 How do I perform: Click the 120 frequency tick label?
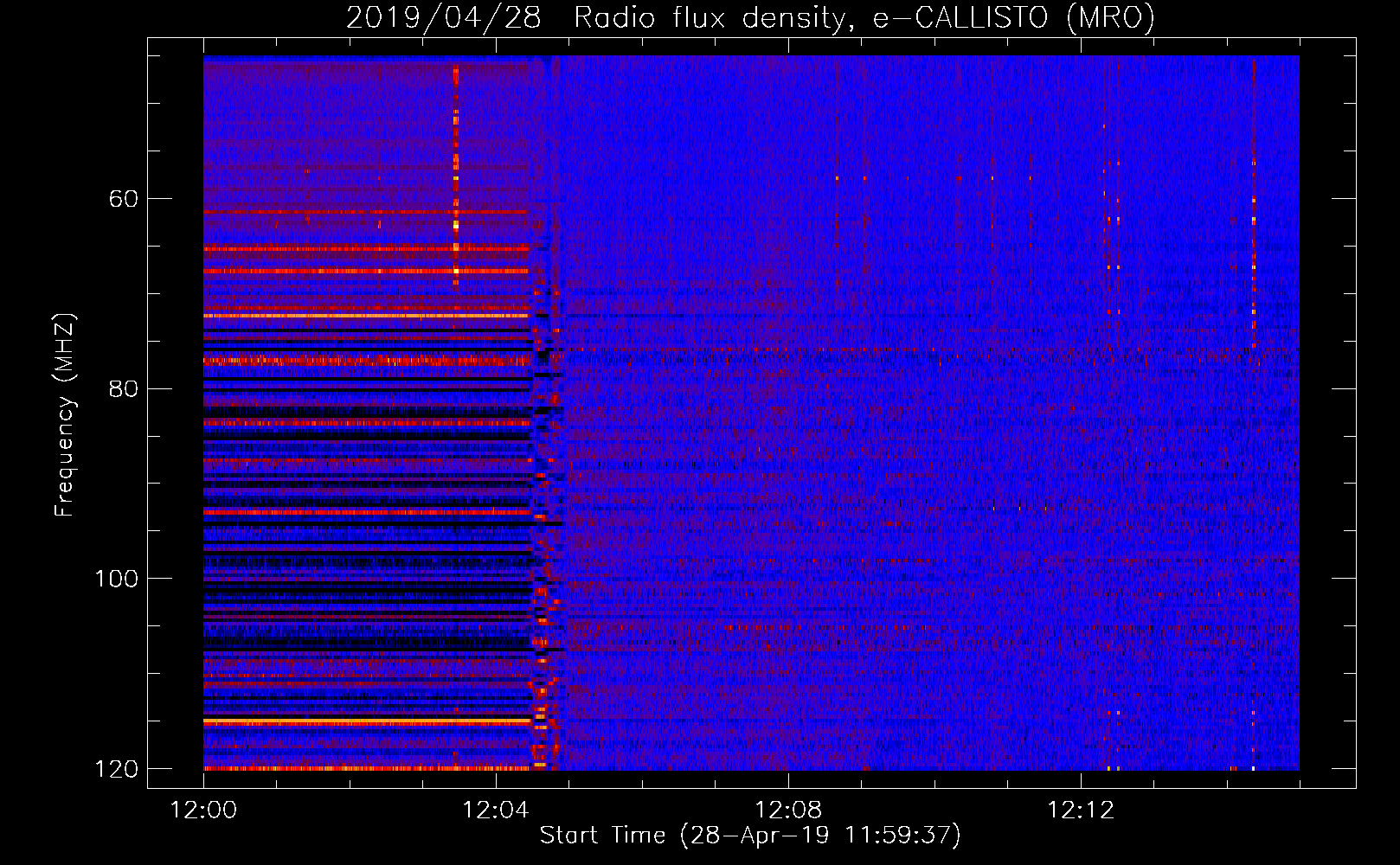(116, 769)
